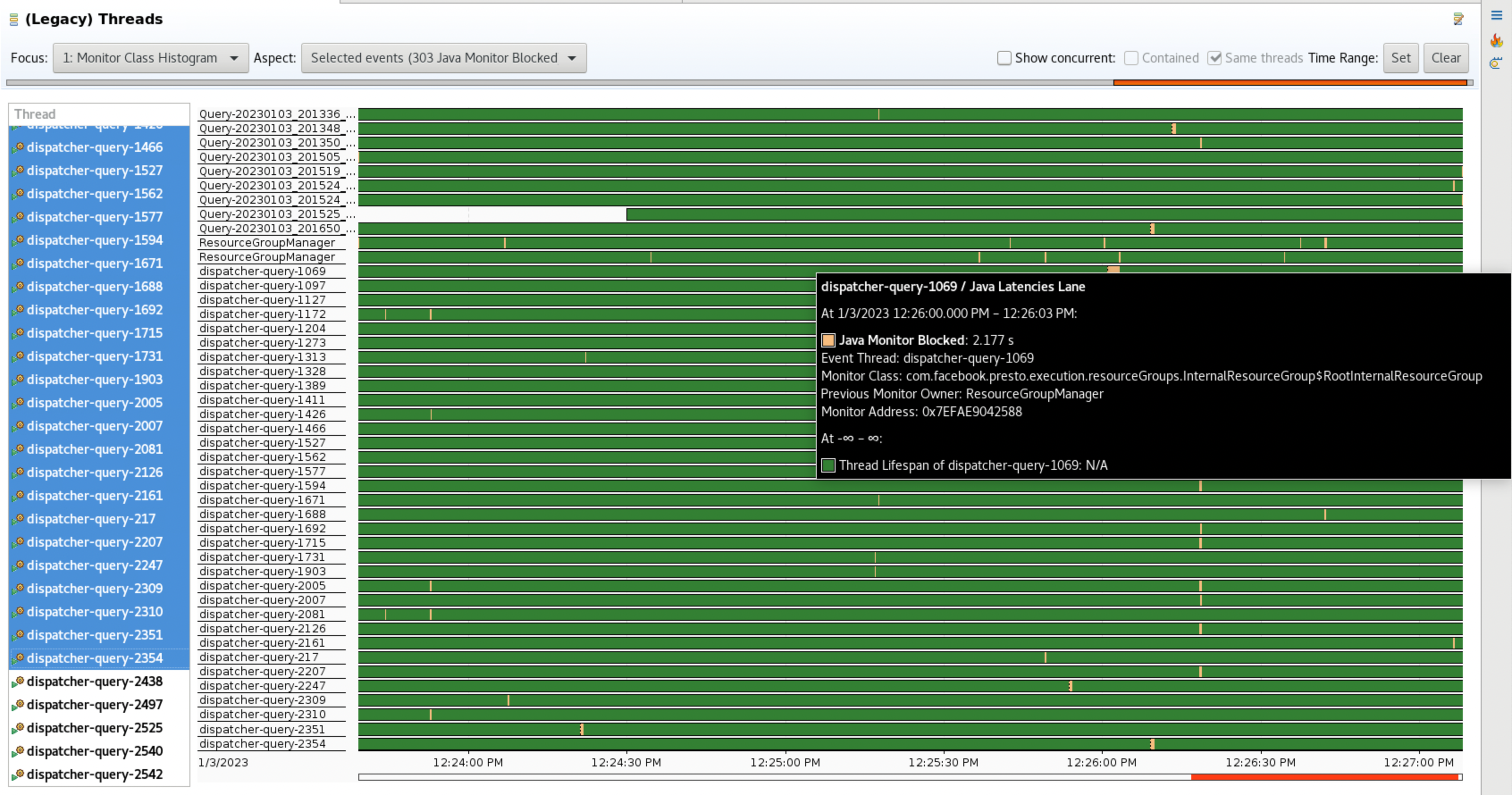This screenshot has height=795, width=1512.
Task: Open the Focus Monitor Class Histogram dropdown
Action: pyautogui.click(x=150, y=58)
